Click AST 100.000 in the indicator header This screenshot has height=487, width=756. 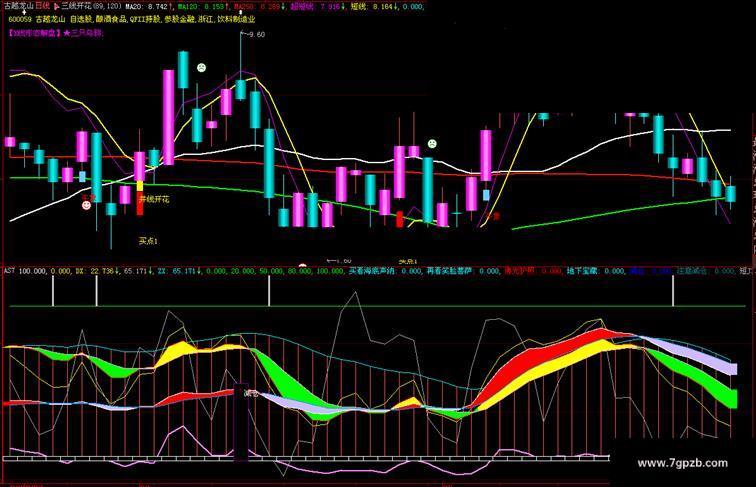26,271
